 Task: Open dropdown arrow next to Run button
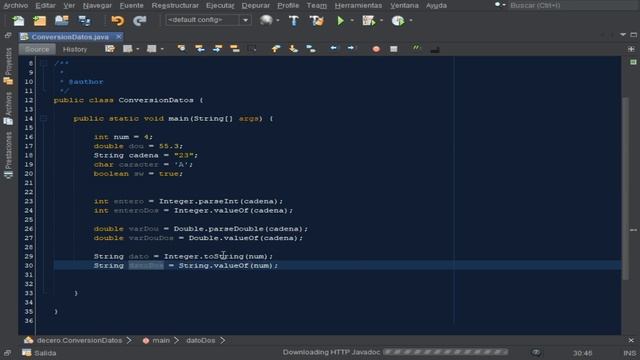[x=352, y=20]
